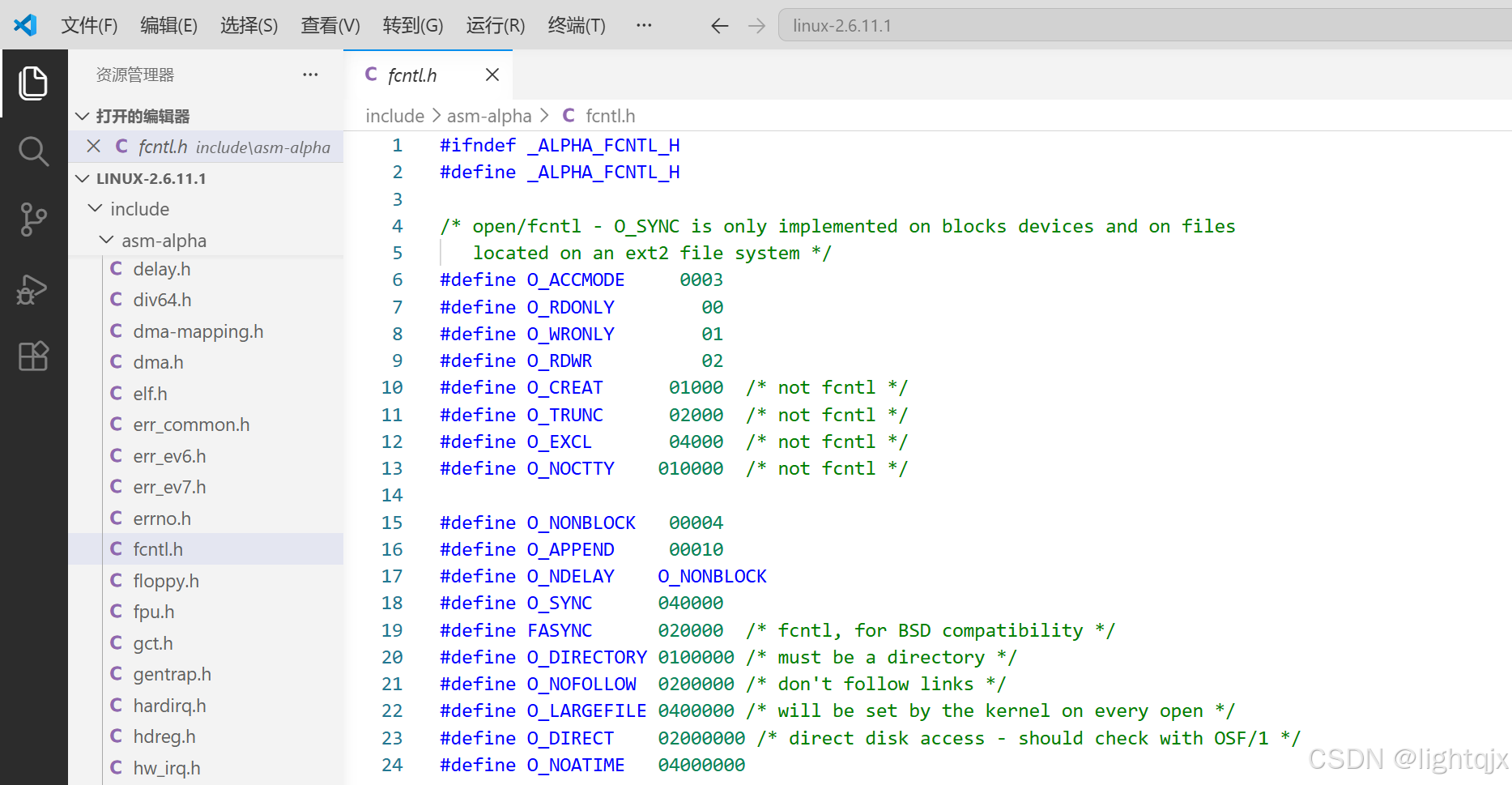Close the fcntl.h editor tab
Image resolution: width=1512 pixels, height=785 pixels.
(492, 75)
